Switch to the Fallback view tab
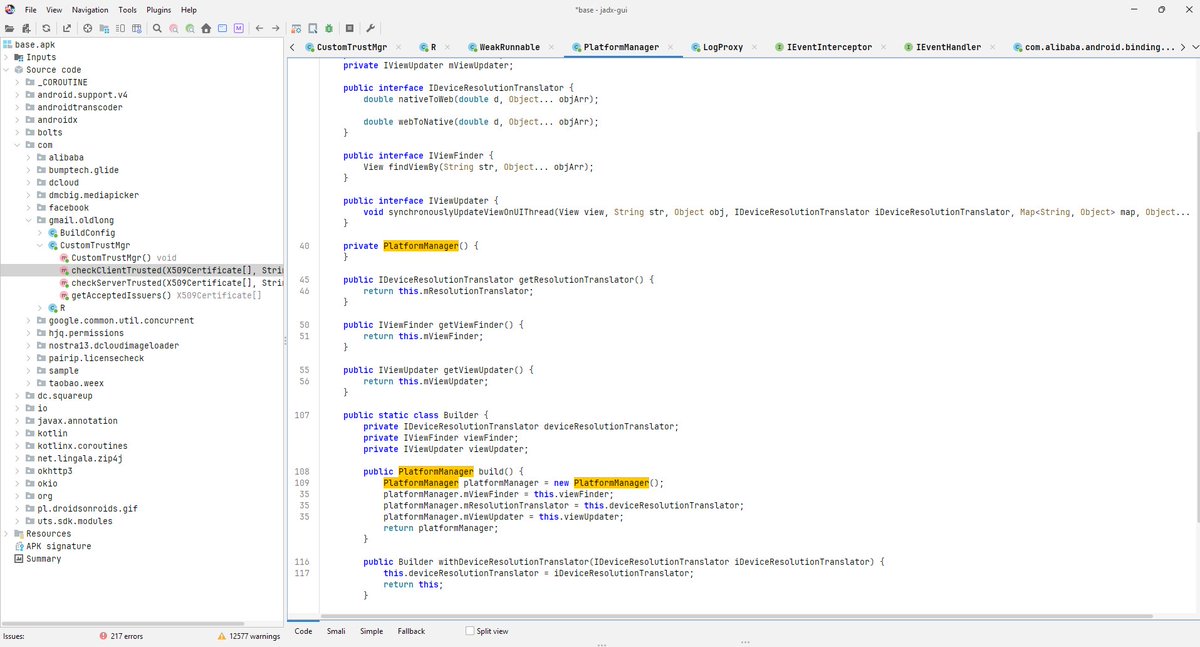This screenshot has height=647, width=1200. [411, 631]
